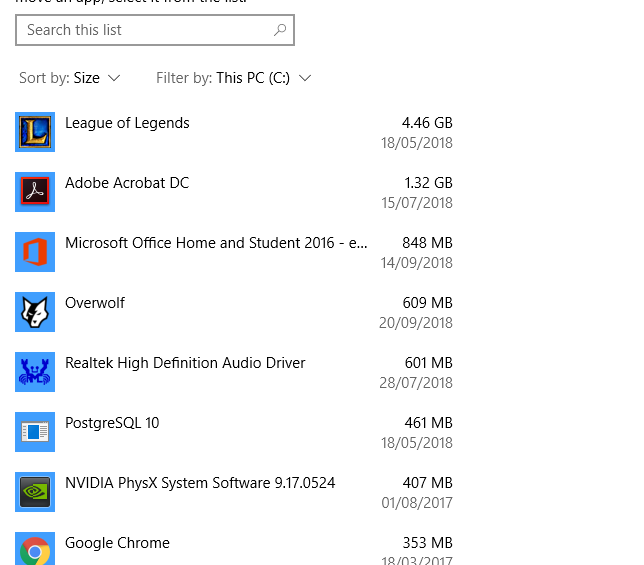Open the Filter by This PC (C:) dropdown

pos(233,78)
